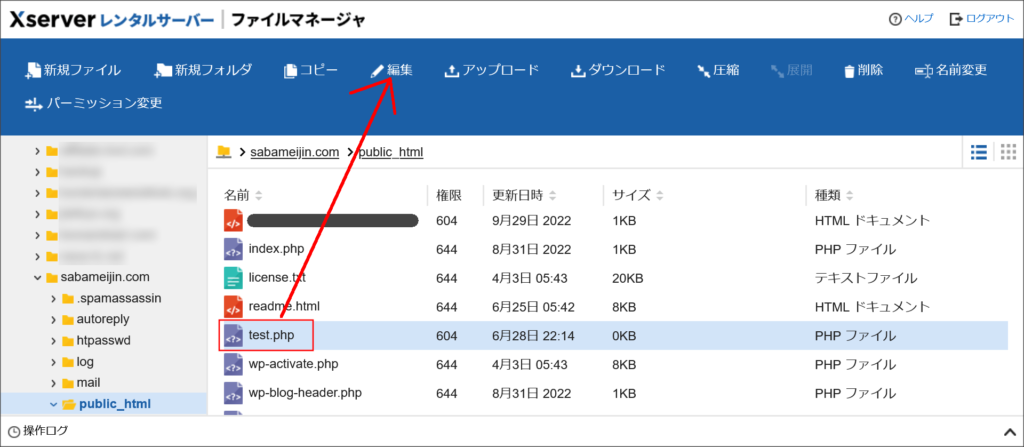The image size is (1024, 447).
Task: Click the root folder icon in breadcrumb
Action: (x=224, y=152)
